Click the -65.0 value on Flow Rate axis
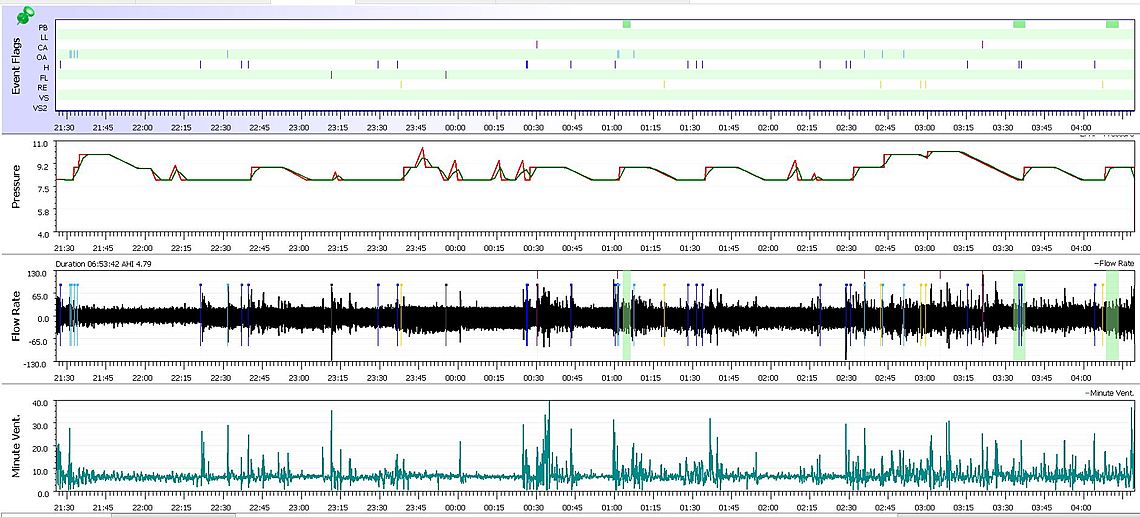 tap(39, 340)
